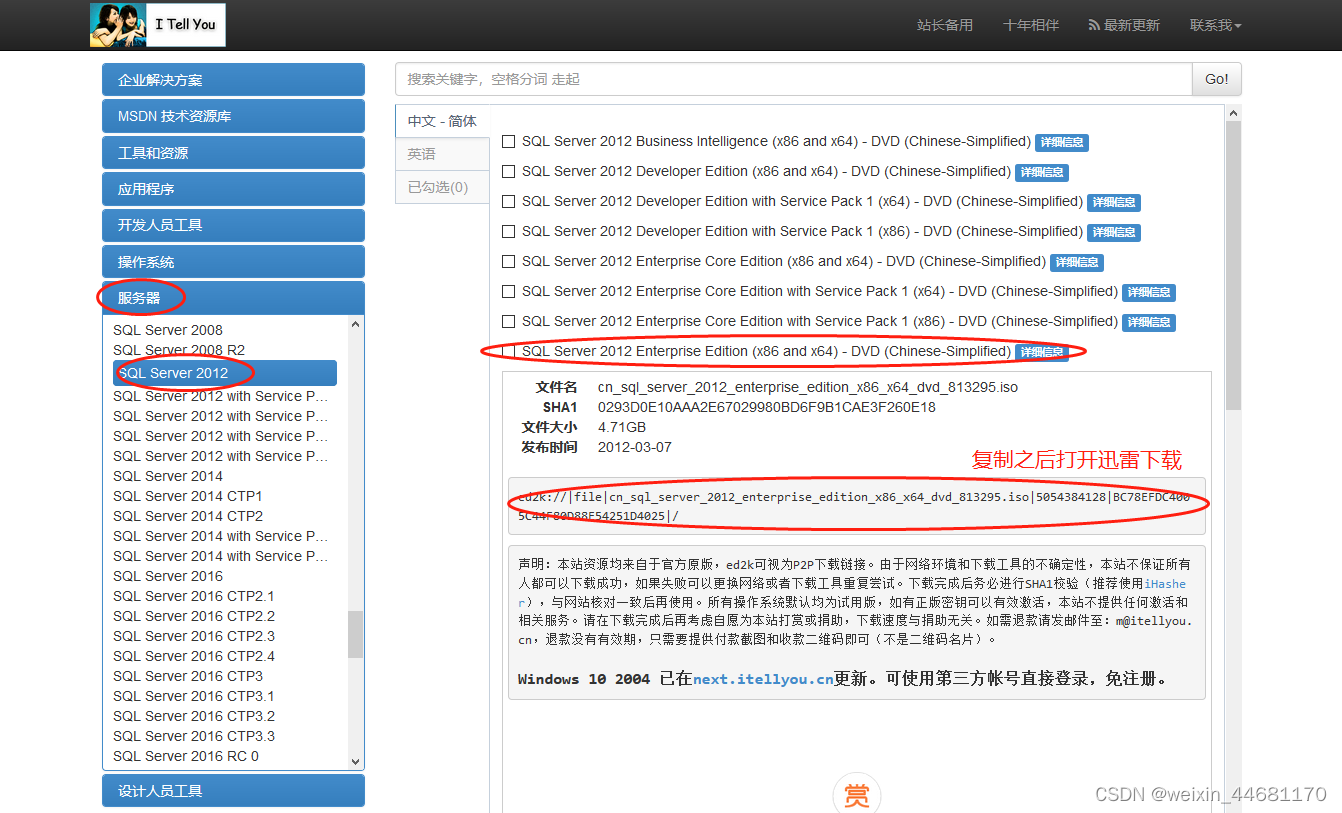1342x813 pixels.
Task: Show 详细信息 for Enterprise Core Edition SP1 (x86)
Action: [x=1148, y=322]
